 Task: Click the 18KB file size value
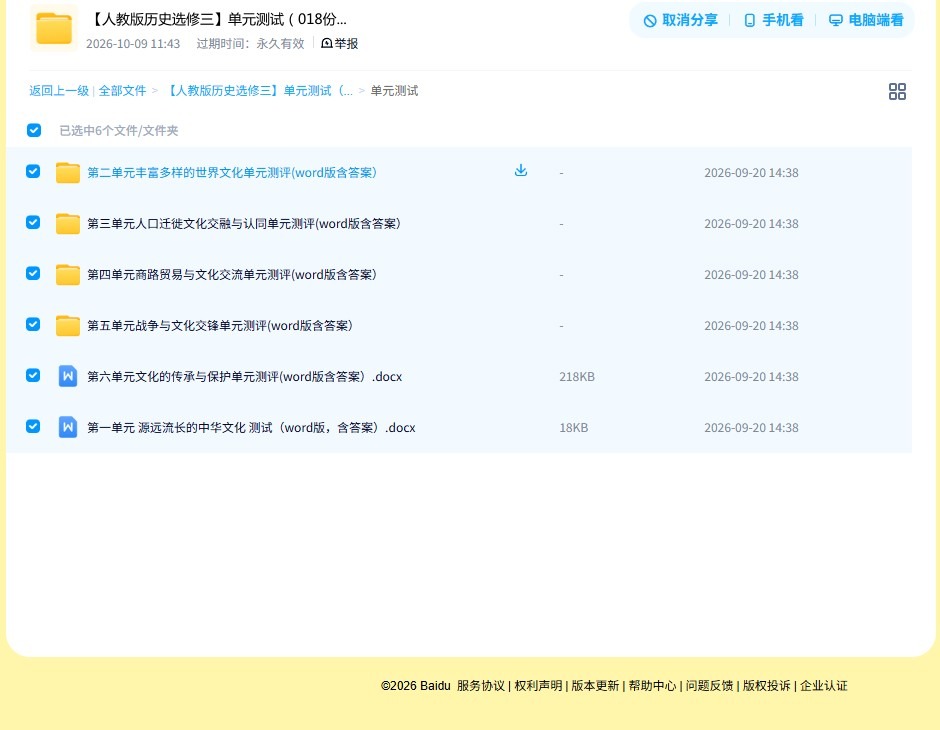(573, 427)
